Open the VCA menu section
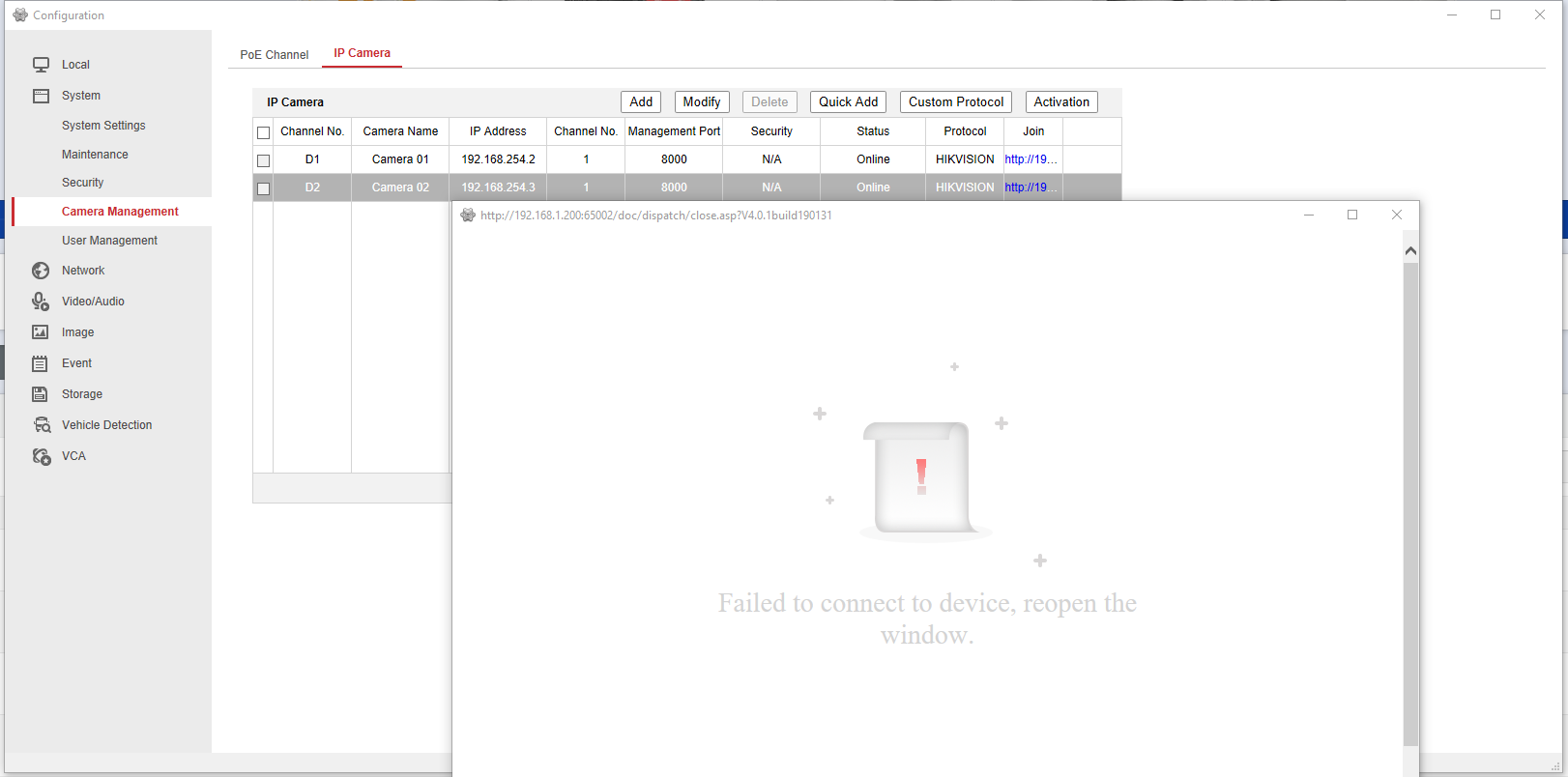The image size is (1568, 777). [73, 456]
